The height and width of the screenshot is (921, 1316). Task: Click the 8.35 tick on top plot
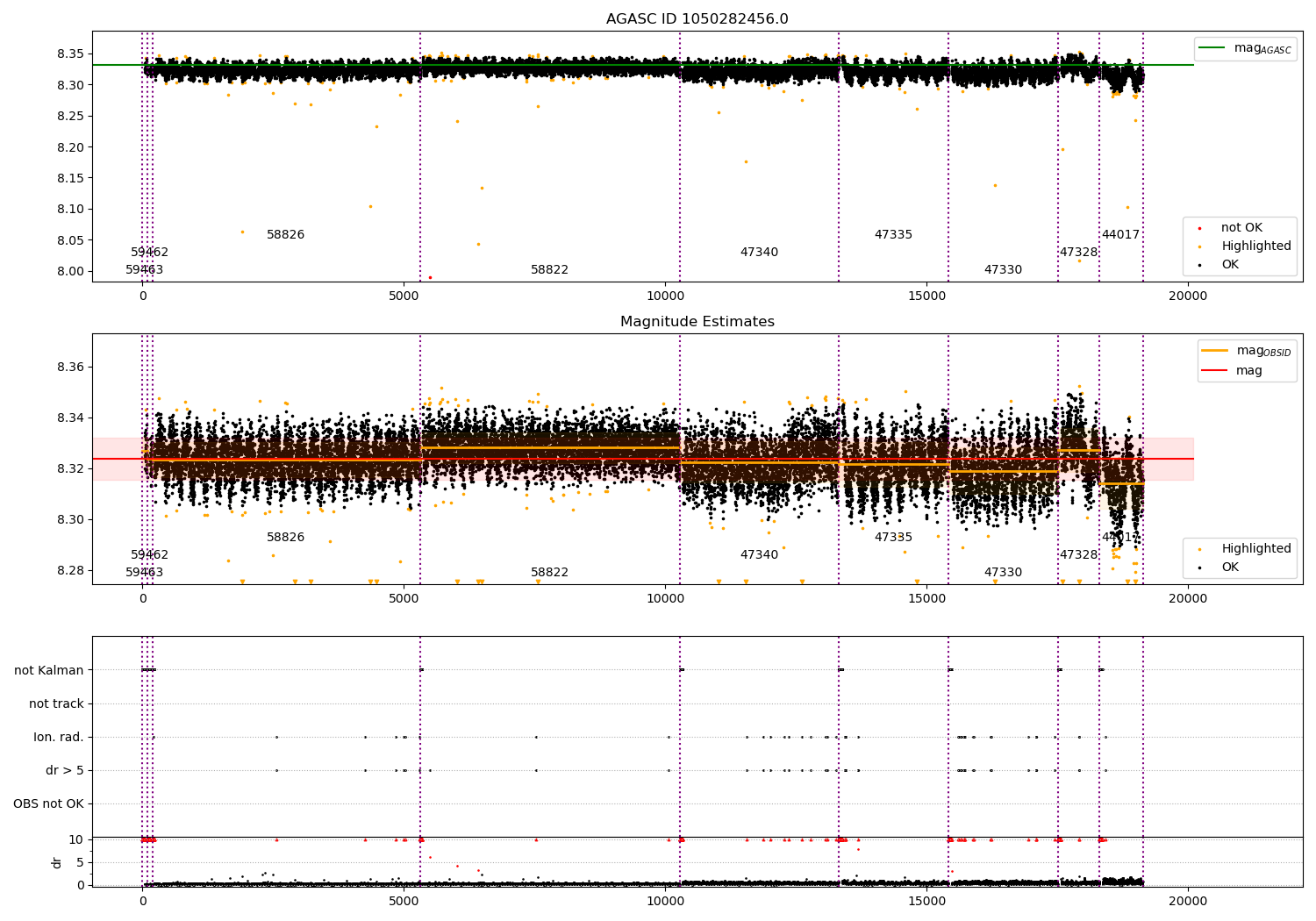[70, 54]
